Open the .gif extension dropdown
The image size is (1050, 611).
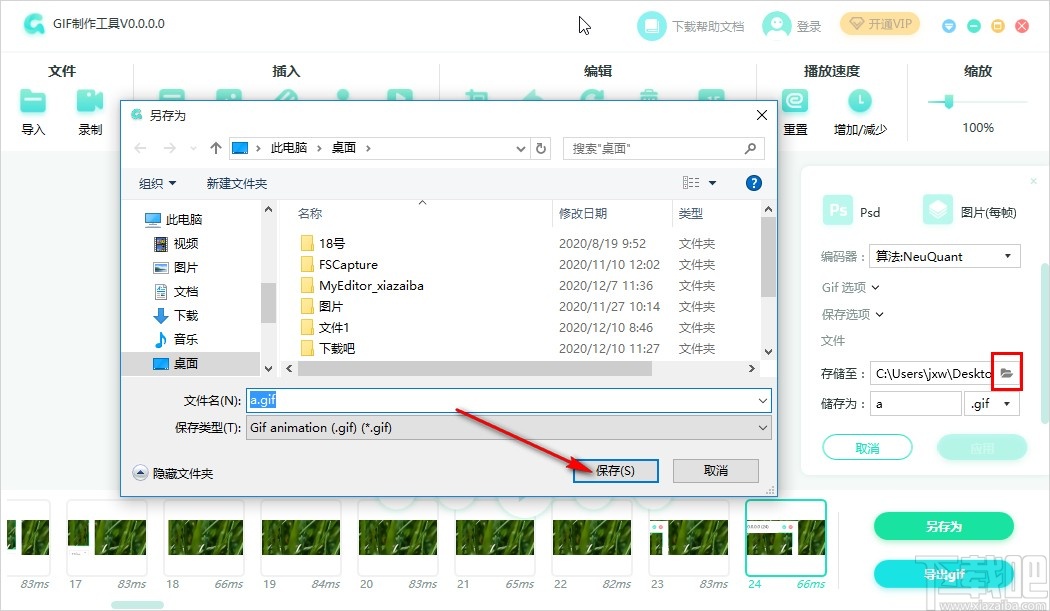pos(991,403)
